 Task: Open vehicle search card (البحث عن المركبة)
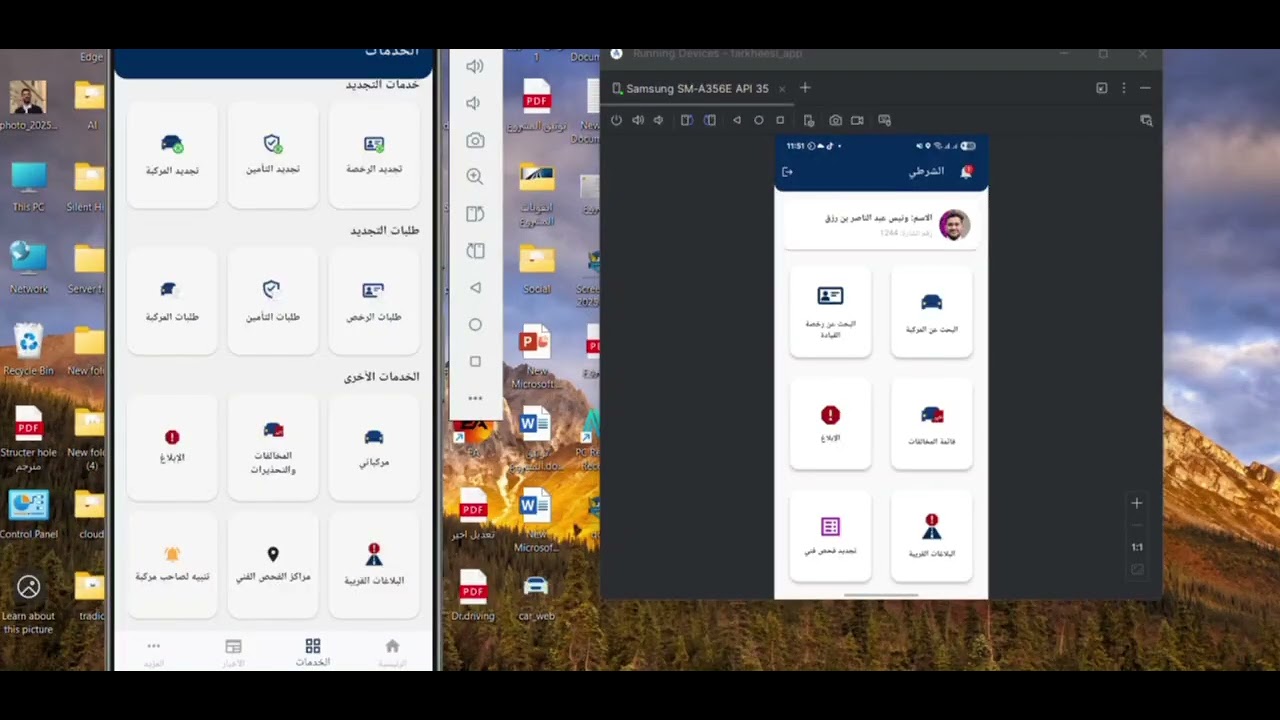931,311
